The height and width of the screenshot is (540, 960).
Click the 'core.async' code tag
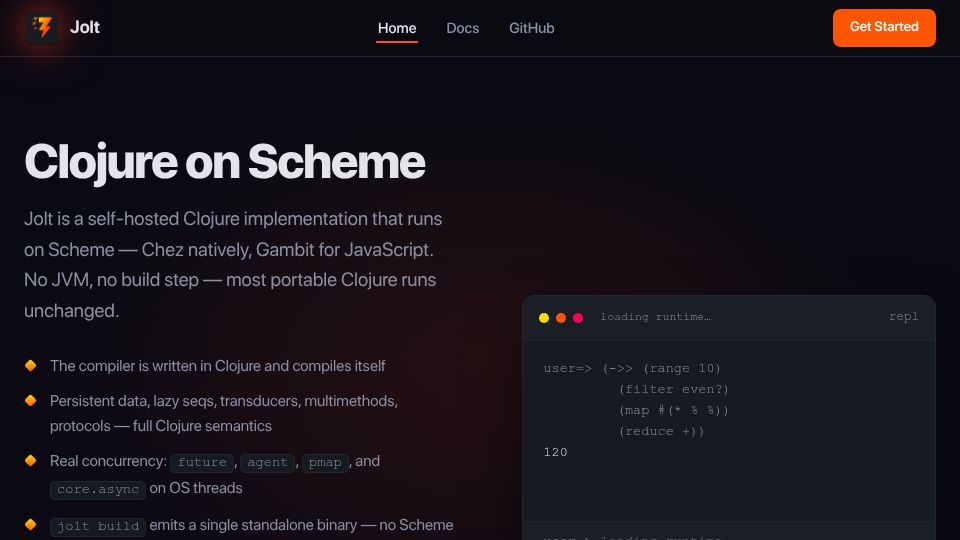98,490
